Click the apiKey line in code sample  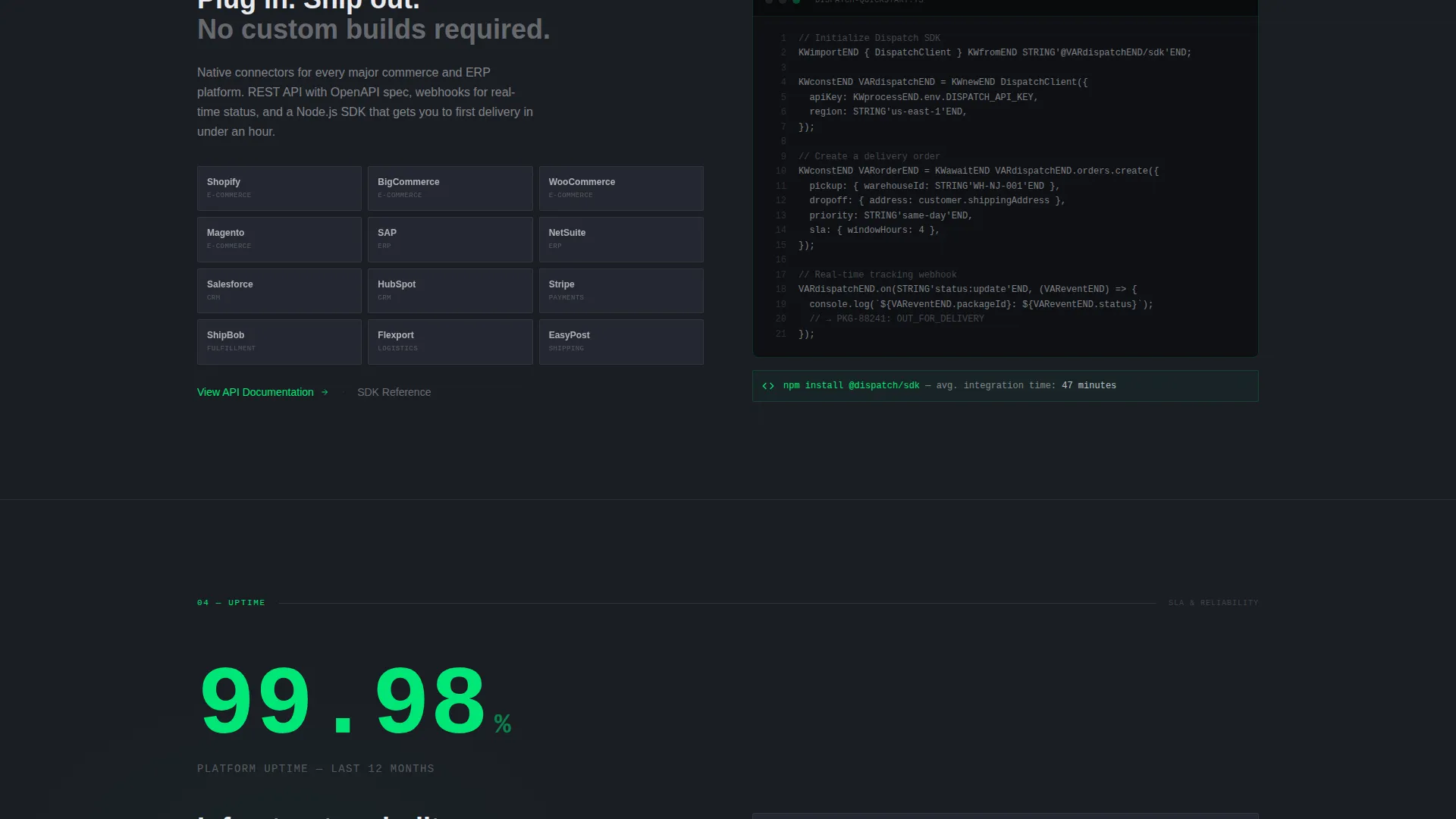tap(924, 97)
